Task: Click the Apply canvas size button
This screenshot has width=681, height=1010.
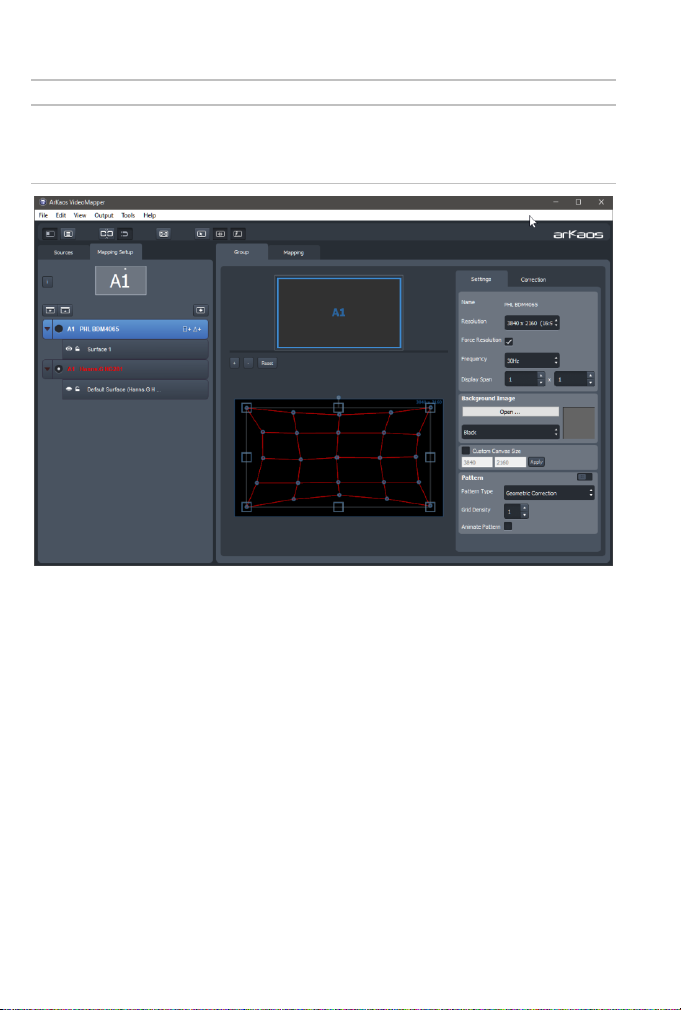Action: coord(537,462)
